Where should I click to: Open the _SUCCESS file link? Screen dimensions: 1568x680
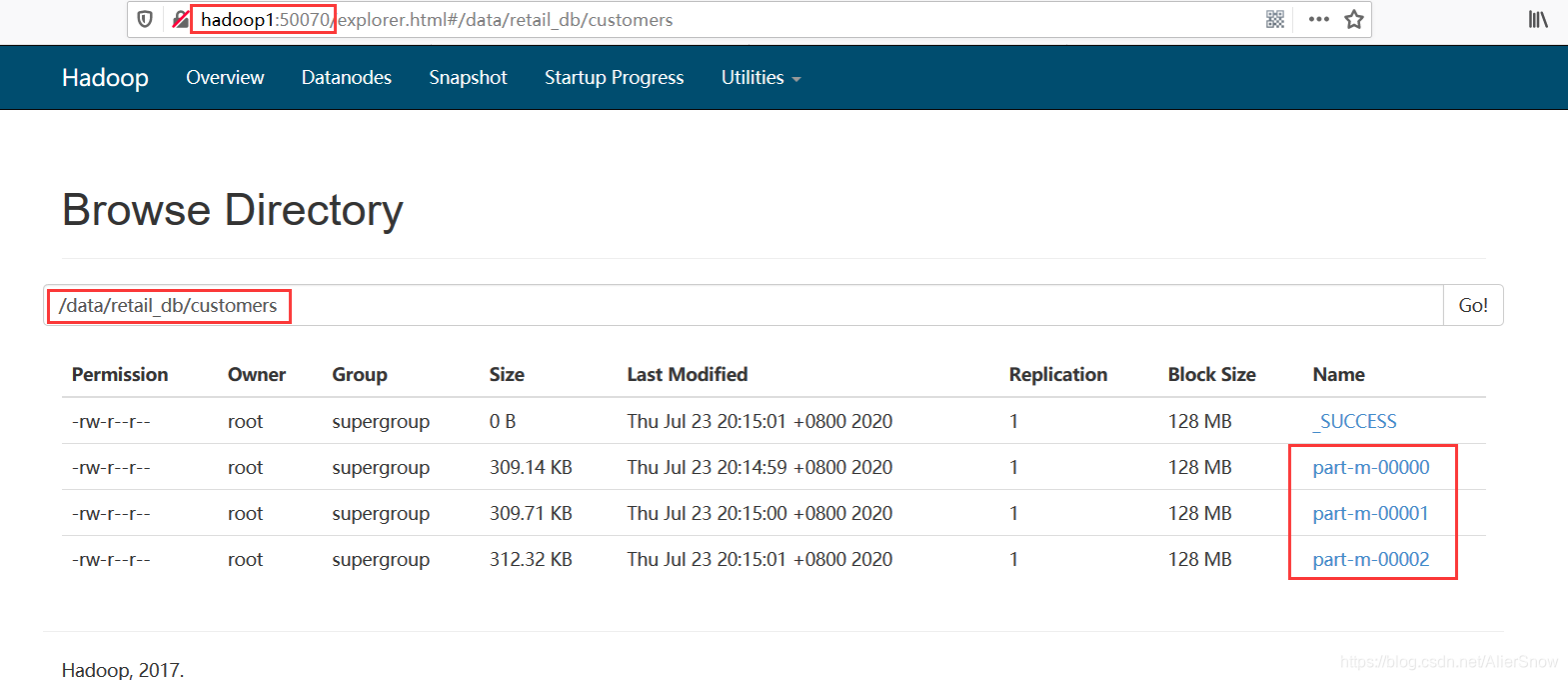click(x=1355, y=421)
